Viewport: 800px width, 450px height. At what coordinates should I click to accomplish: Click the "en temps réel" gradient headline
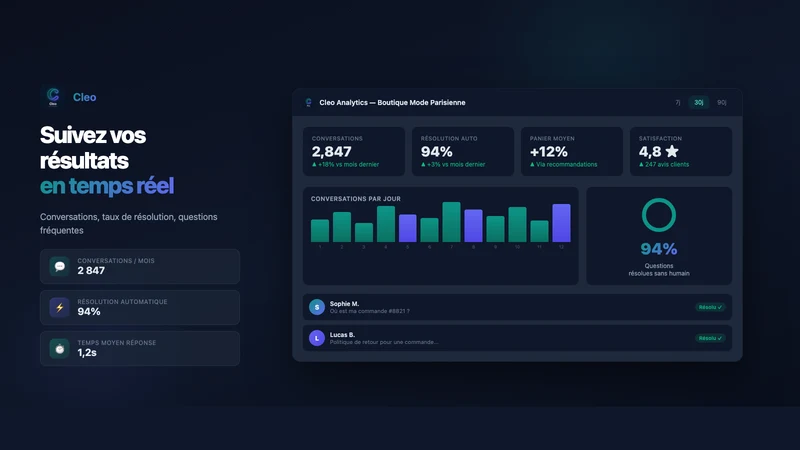[107, 186]
